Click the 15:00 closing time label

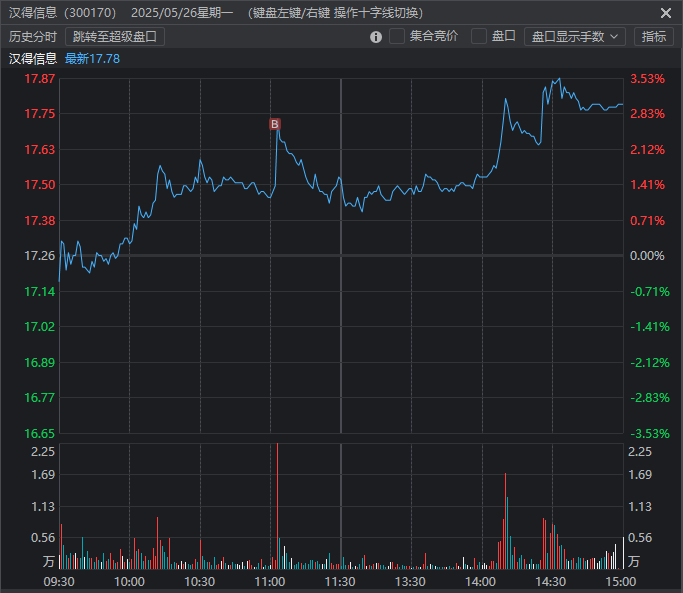pyautogui.click(x=621, y=581)
